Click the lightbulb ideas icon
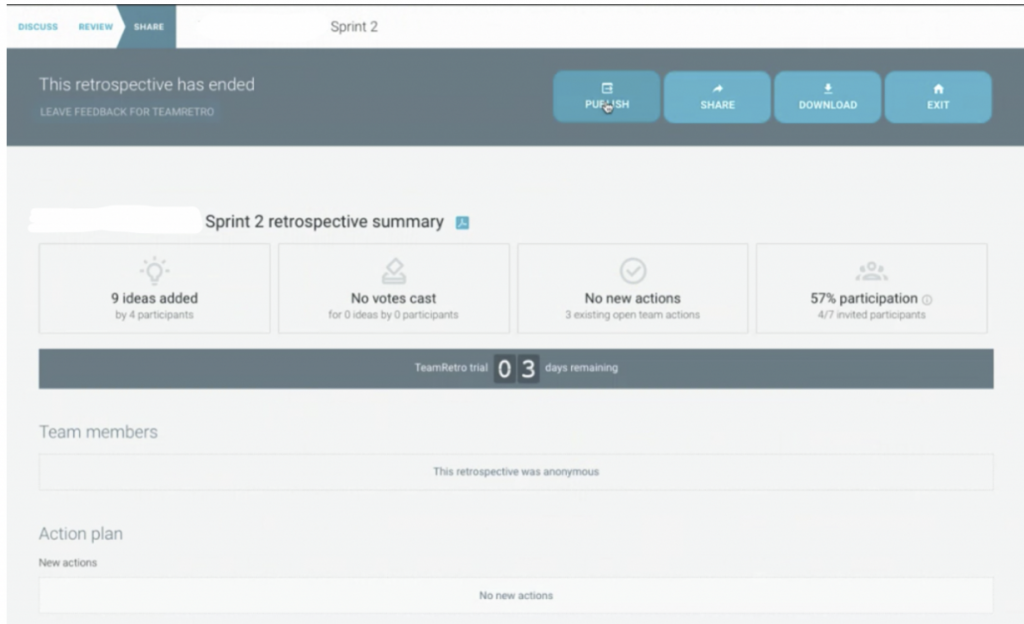 pyautogui.click(x=154, y=270)
